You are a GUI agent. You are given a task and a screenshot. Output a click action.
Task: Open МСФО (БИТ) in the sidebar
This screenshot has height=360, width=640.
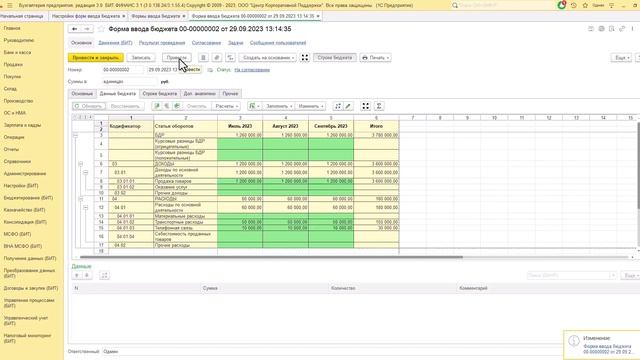[17, 234]
